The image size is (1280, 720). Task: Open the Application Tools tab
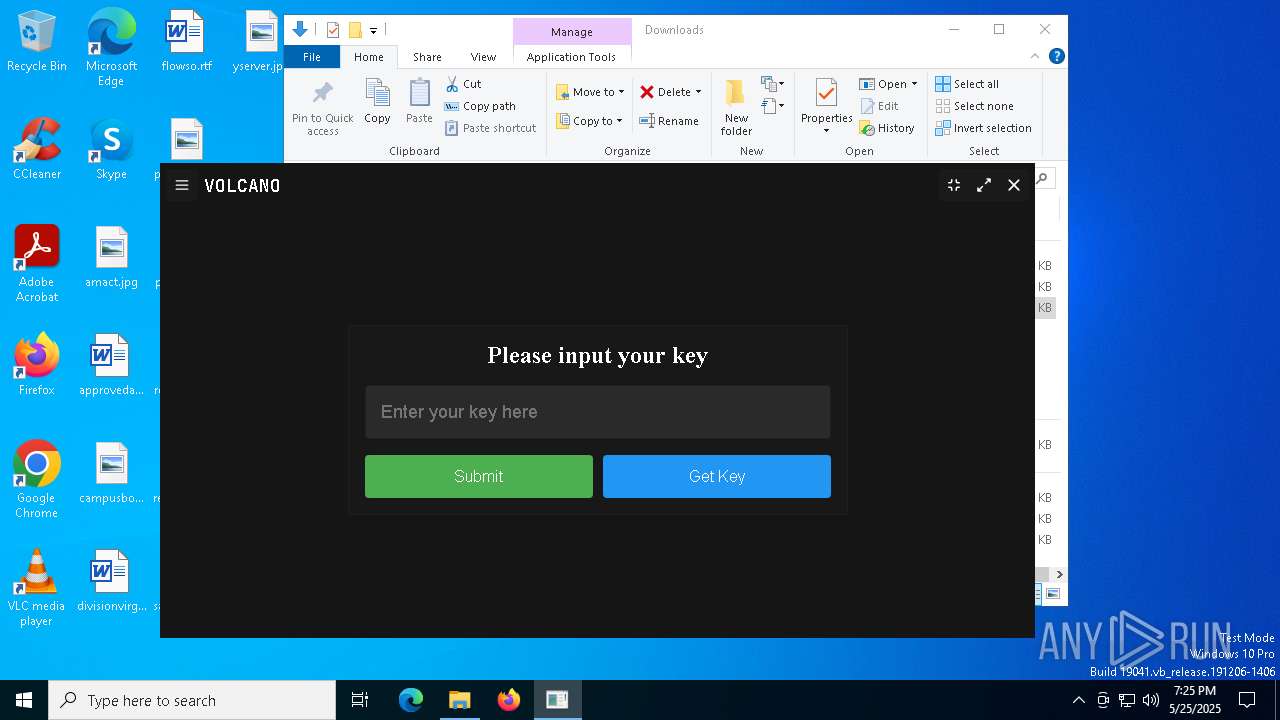point(571,57)
